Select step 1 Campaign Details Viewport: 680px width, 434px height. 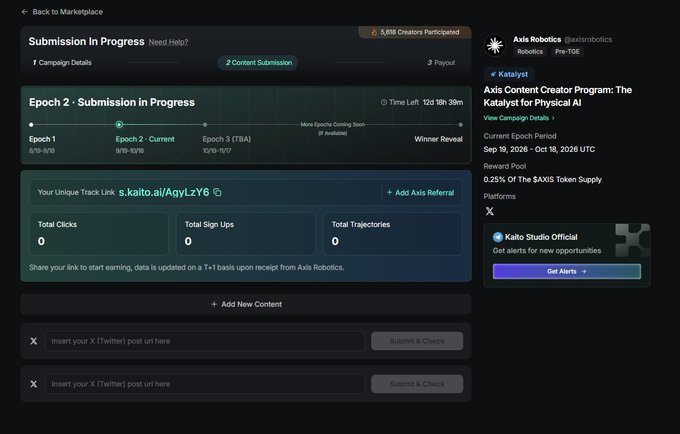point(62,62)
